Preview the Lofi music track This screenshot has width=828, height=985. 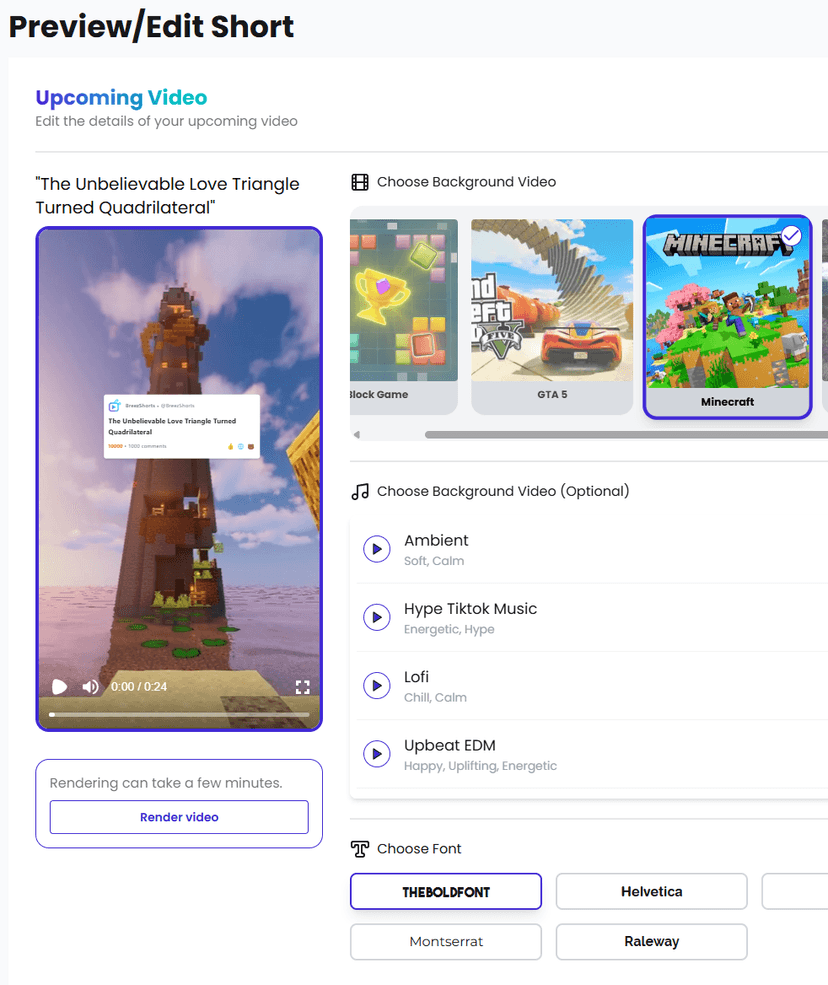tap(377, 685)
